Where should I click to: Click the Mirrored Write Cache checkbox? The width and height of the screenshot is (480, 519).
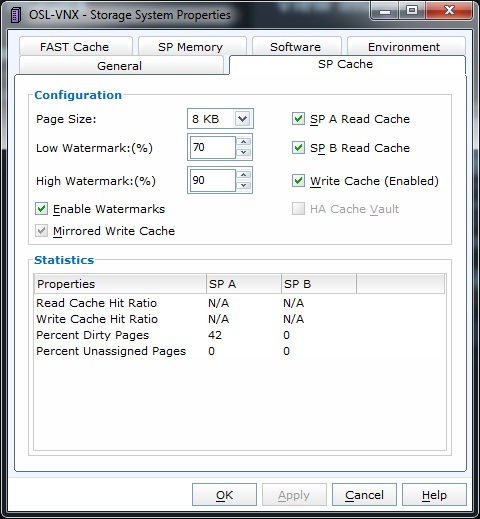(x=42, y=231)
